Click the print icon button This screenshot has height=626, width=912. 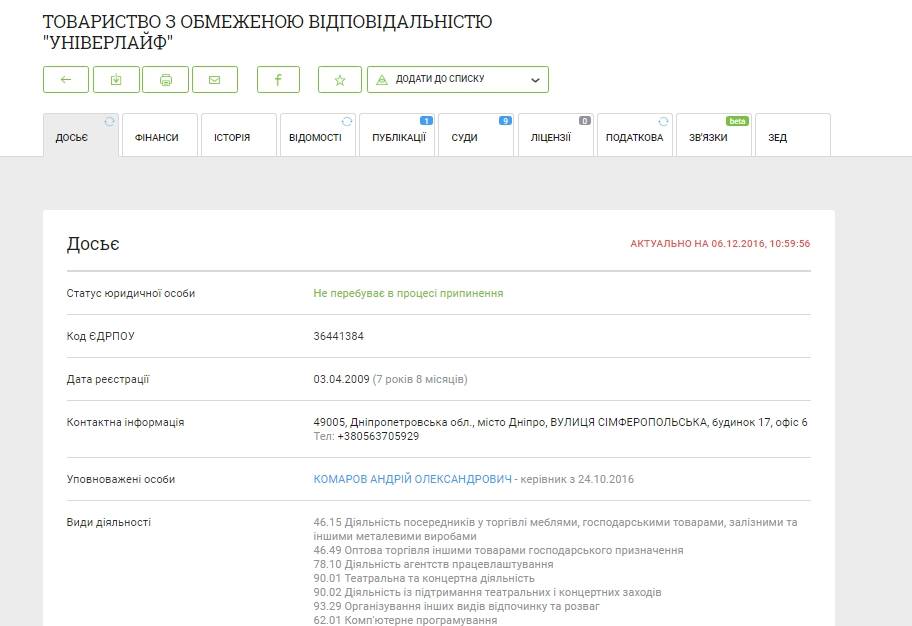point(166,80)
